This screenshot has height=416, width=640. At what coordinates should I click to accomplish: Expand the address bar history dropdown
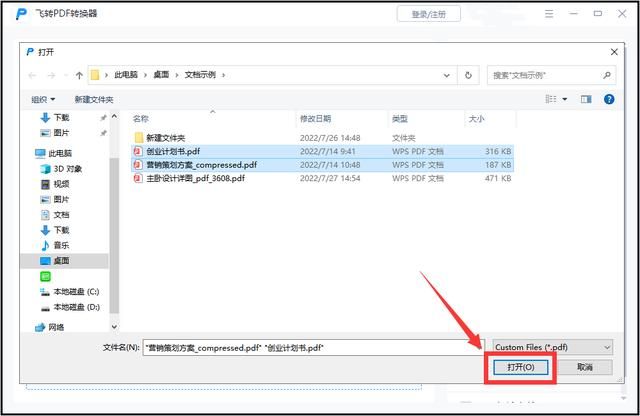(447, 75)
